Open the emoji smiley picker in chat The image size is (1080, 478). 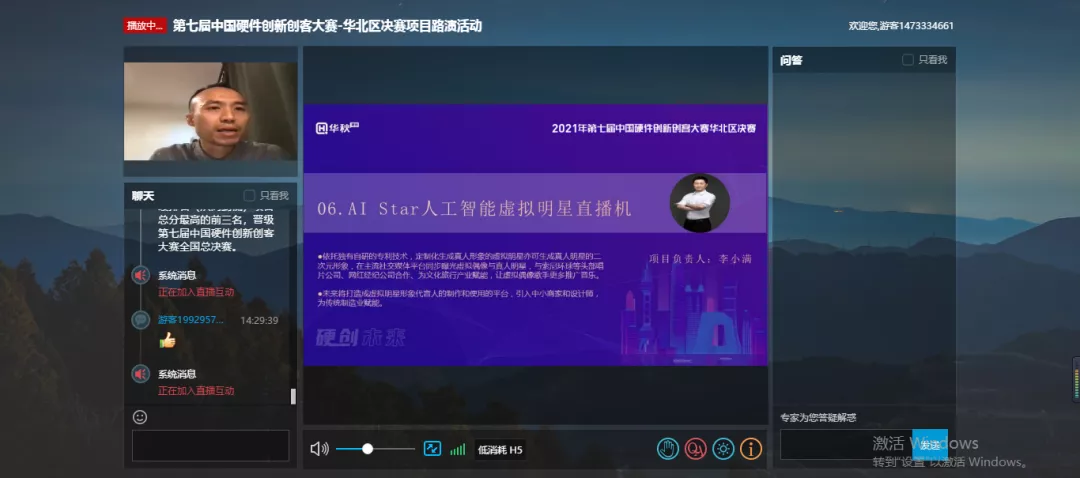coord(140,417)
